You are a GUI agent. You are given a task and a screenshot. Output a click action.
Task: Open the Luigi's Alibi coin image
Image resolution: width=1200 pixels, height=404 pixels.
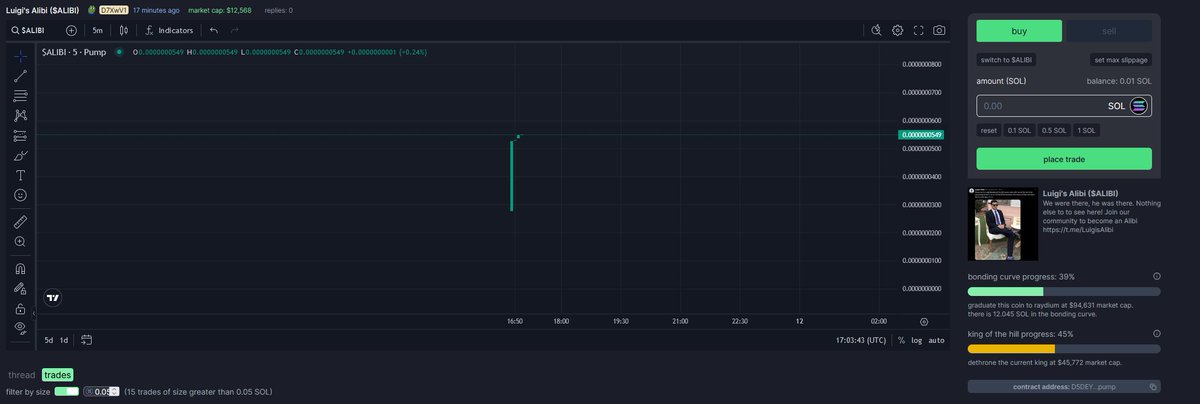[1001, 224]
